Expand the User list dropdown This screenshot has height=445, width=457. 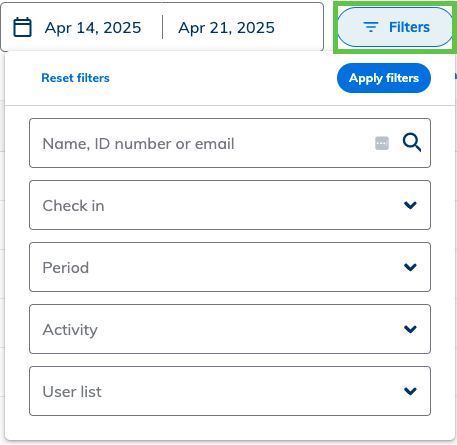point(230,391)
